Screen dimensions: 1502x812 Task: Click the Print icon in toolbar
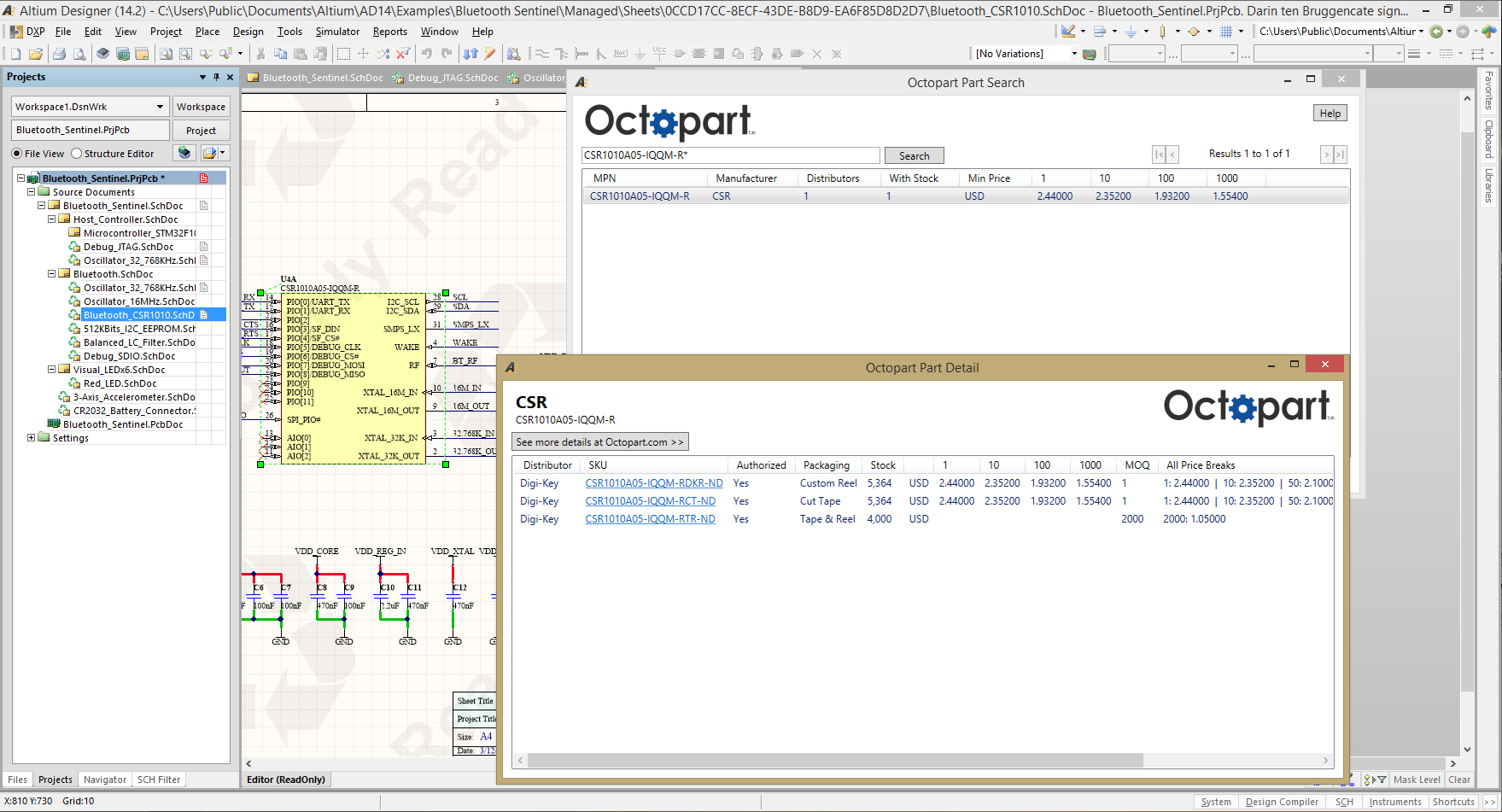pos(59,54)
